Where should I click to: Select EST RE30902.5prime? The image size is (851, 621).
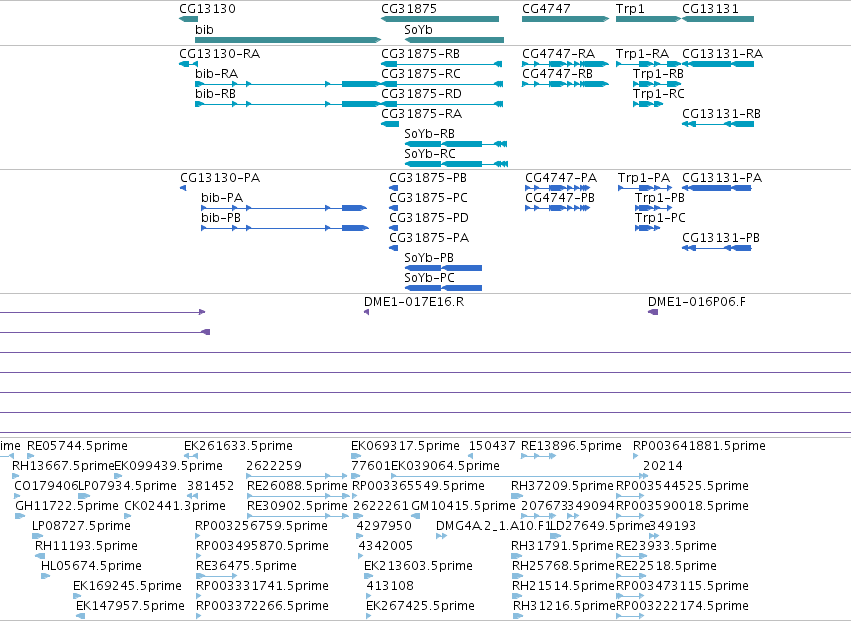(x=297, y=506)
